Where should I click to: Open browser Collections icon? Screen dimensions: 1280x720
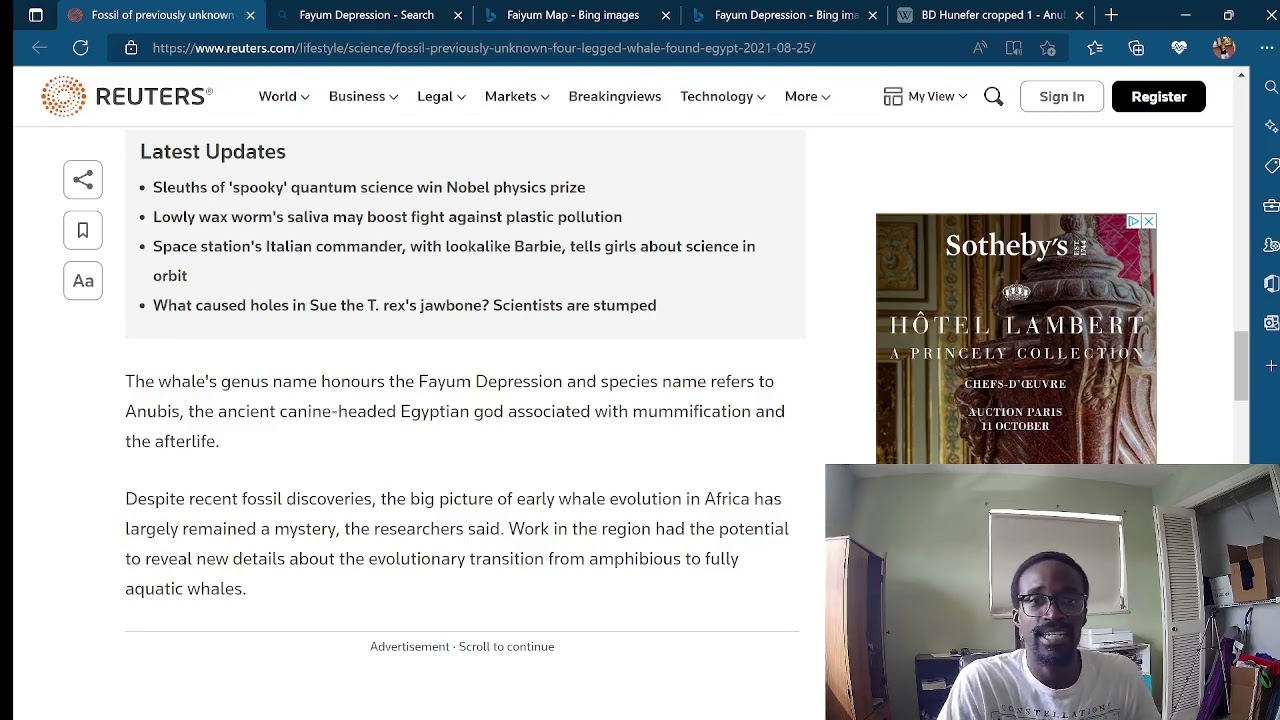(x=1136, y=48)
